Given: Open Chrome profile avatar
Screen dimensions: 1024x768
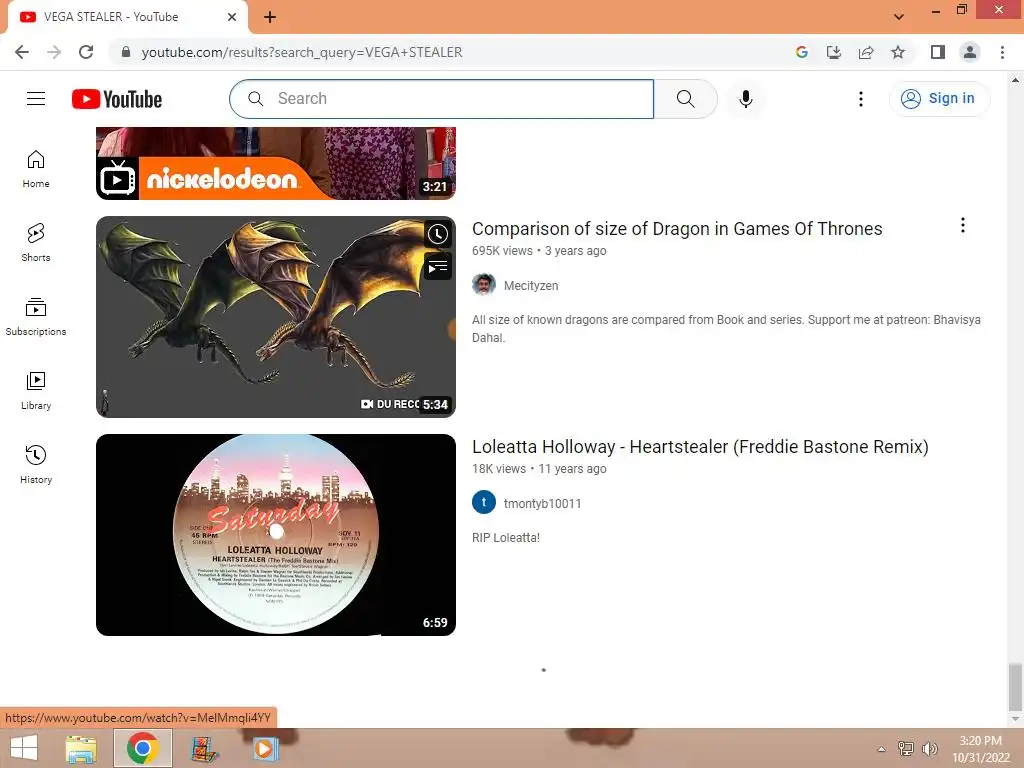Looking at the screenshot, I should point(970,52).
